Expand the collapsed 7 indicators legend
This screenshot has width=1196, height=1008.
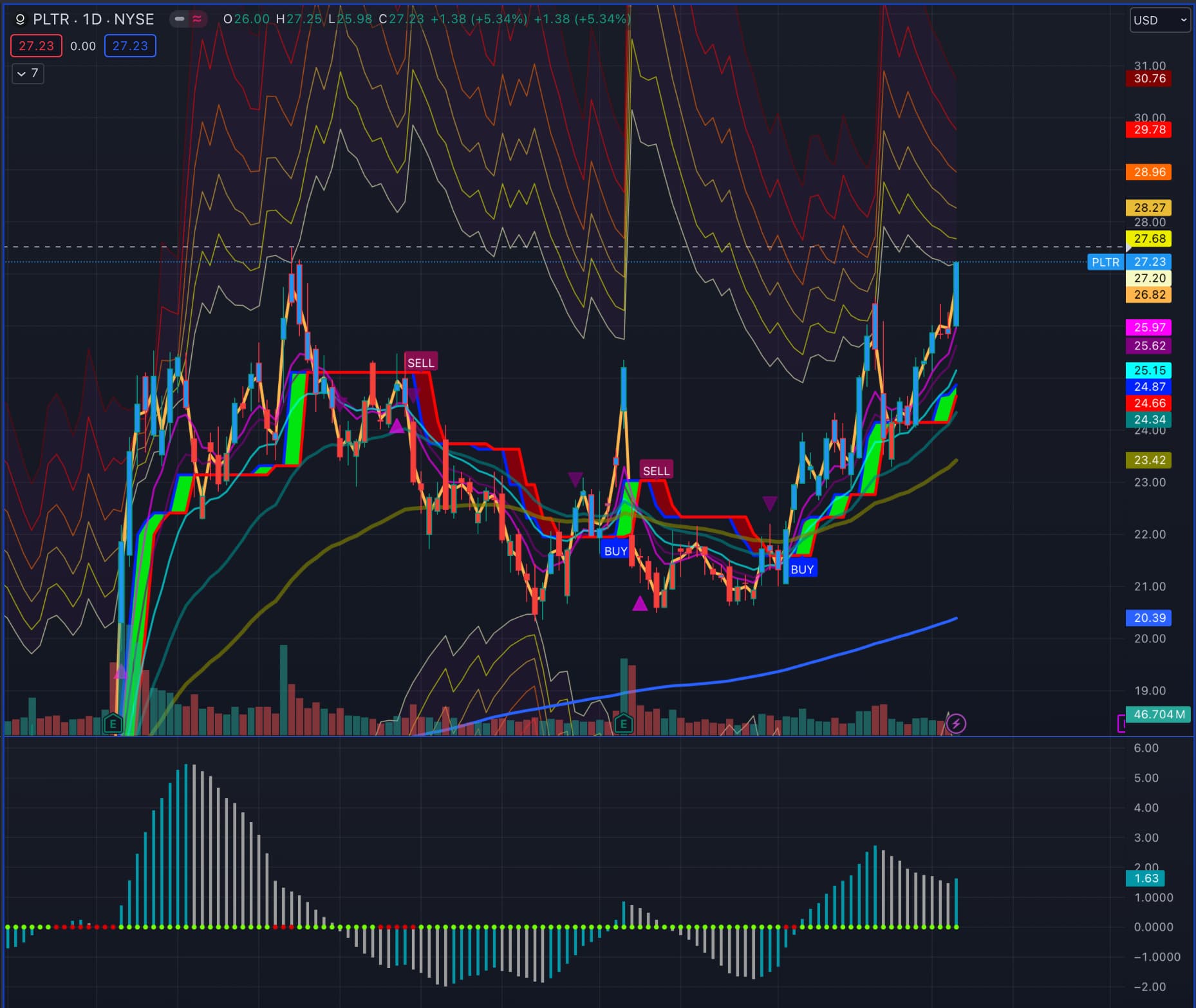pyautogui.click(x=28, y=73)
